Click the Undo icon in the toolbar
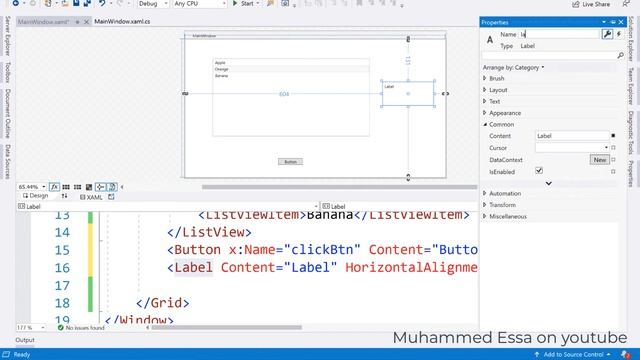Viewport: 640px width, 360px height. (x=102, y=3)
